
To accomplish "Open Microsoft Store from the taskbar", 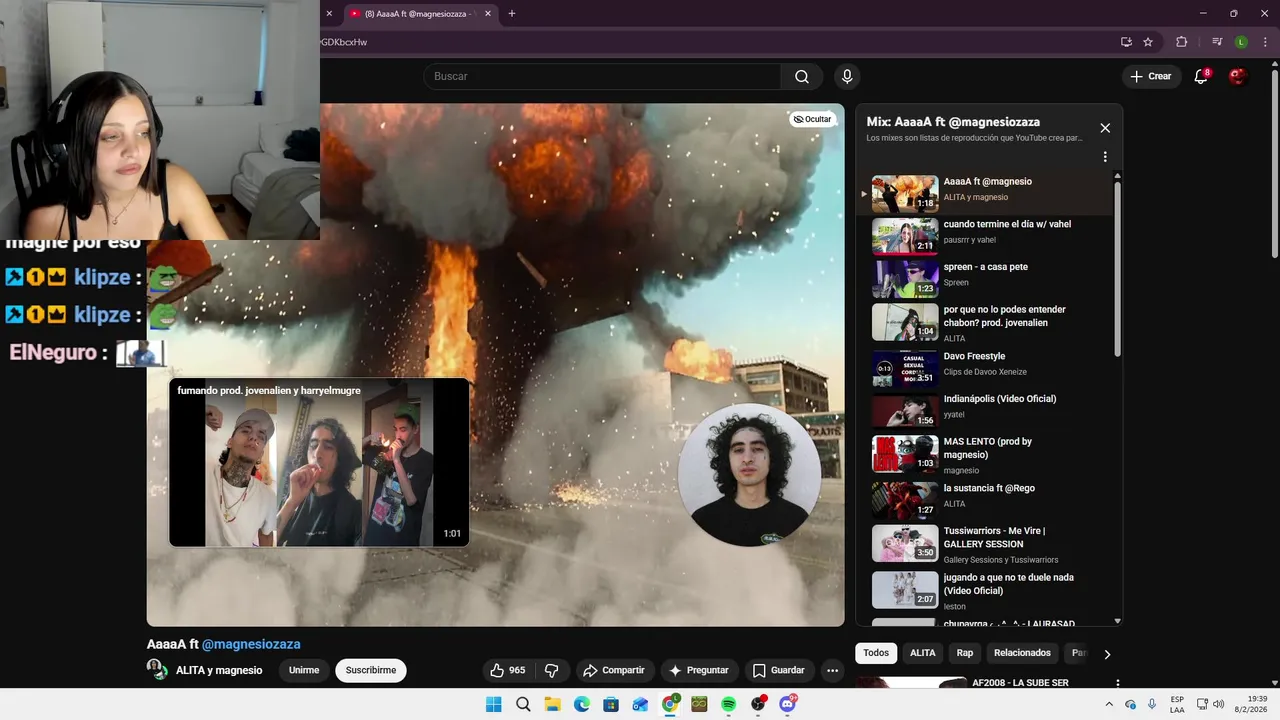I will [x=611, y=704].
